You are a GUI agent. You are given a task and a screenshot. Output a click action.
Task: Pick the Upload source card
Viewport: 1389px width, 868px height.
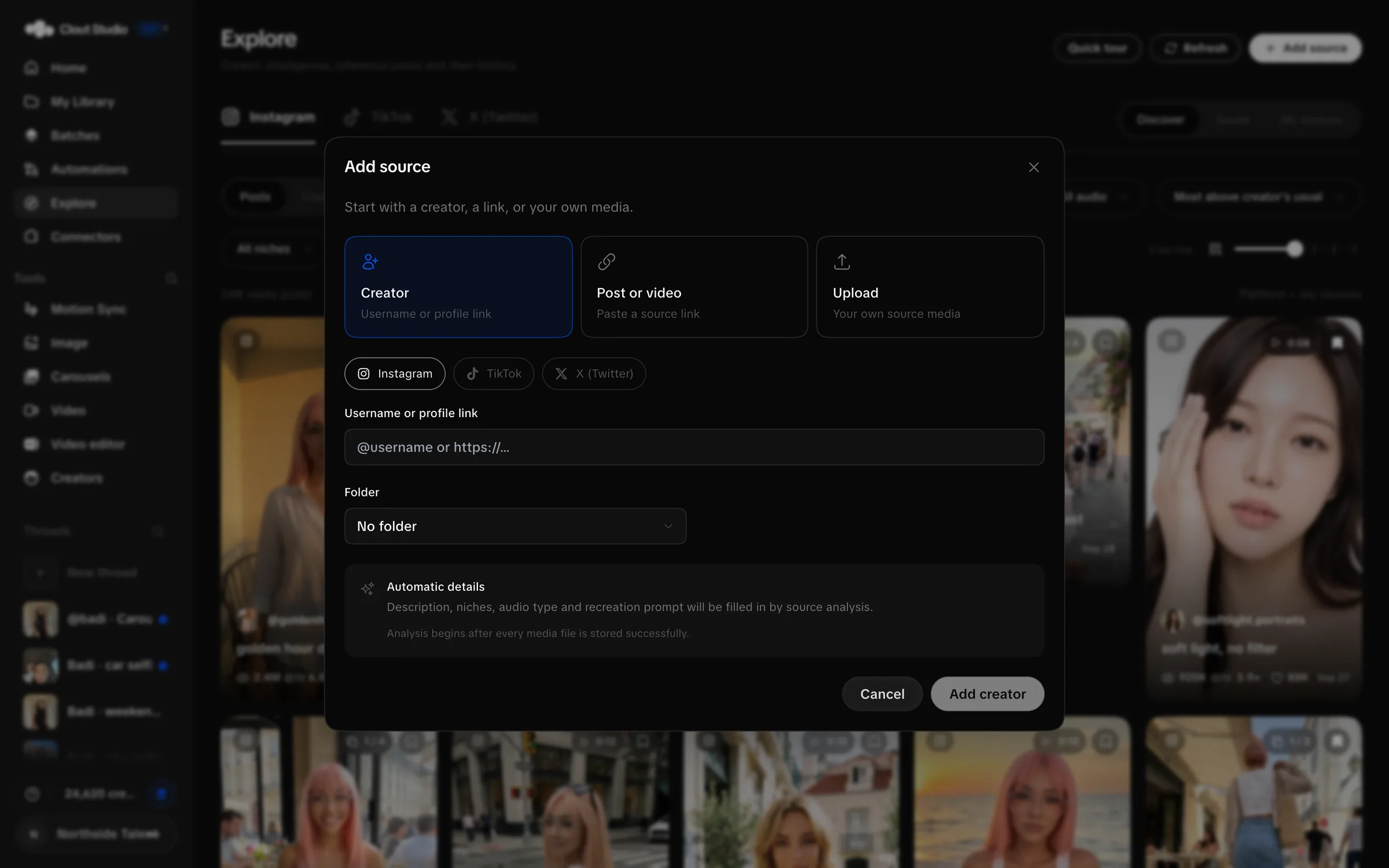pyautogui.click(x=930, y=286)
